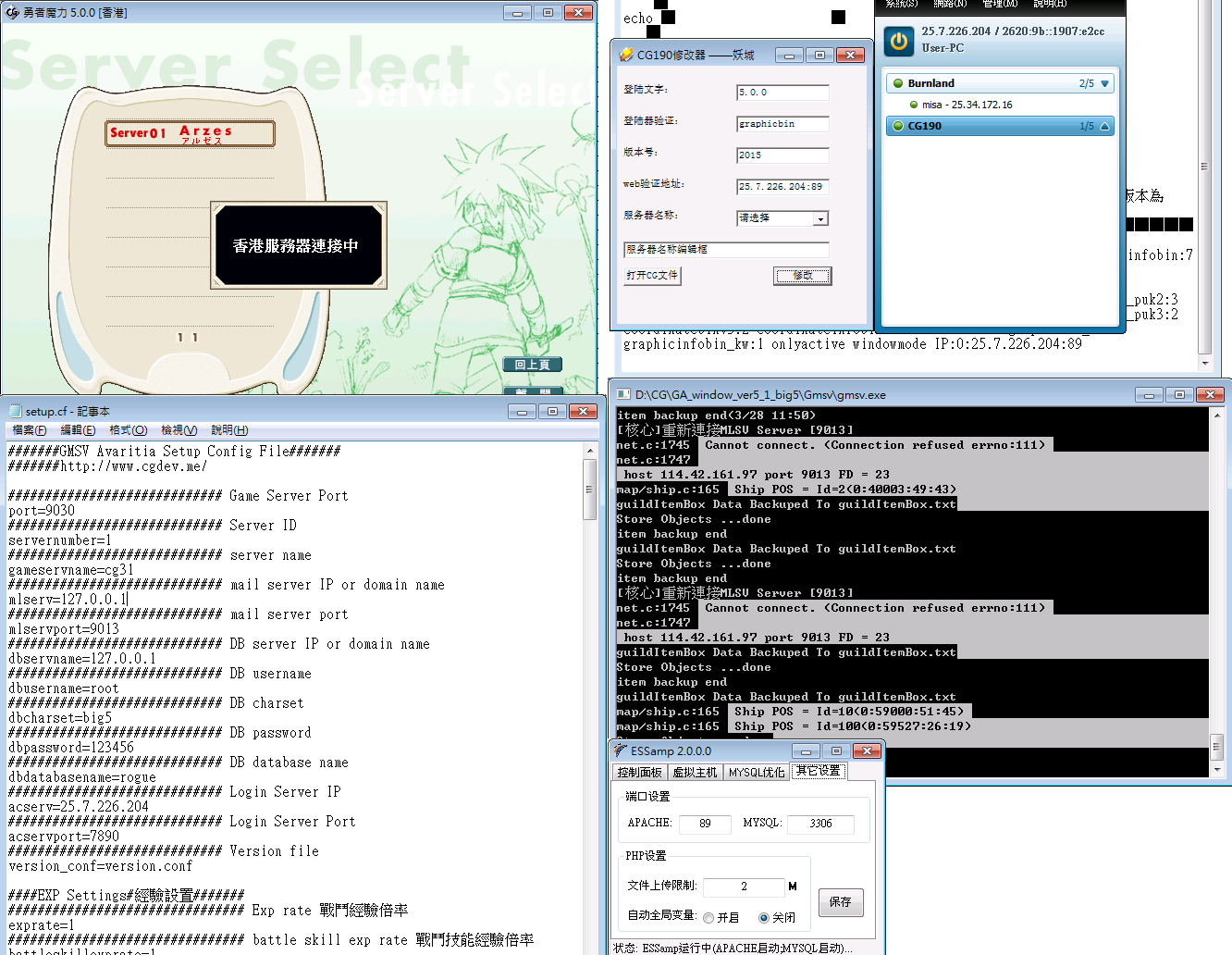Click the port=9030 line in Notepad
This screenshot has width=1232, height=955.
42,511
